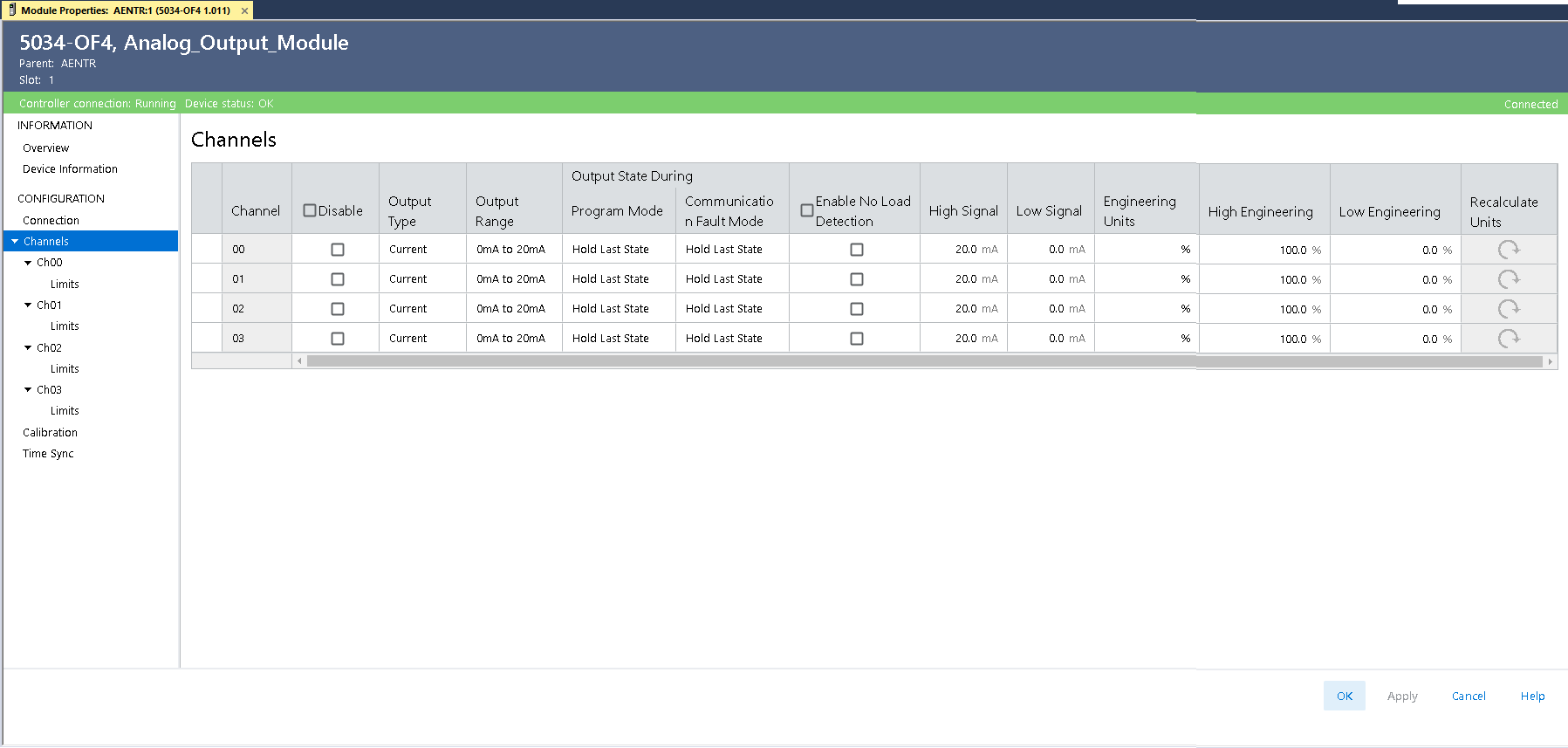This screenshot has width=1568, height=748.
Task: Select the Ch00 tree item
Action: click(49, 263)
